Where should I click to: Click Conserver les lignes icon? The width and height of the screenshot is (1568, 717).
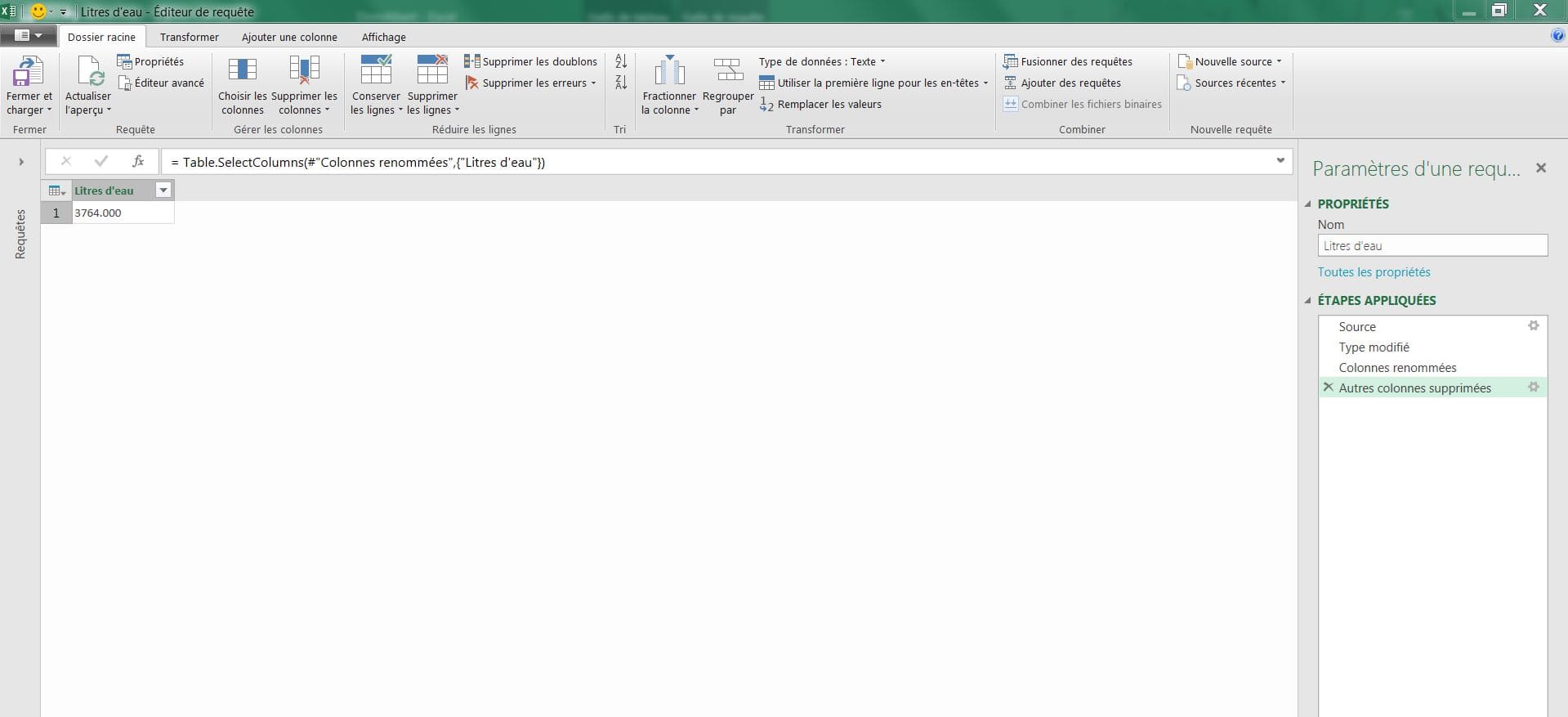[x=376, y=70]
